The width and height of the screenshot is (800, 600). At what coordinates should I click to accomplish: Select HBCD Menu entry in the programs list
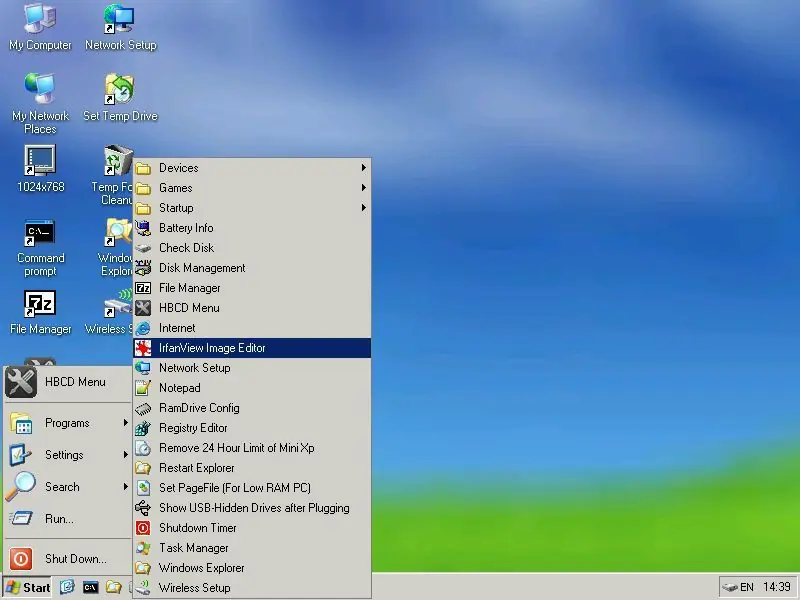click(x=252, y=308)
